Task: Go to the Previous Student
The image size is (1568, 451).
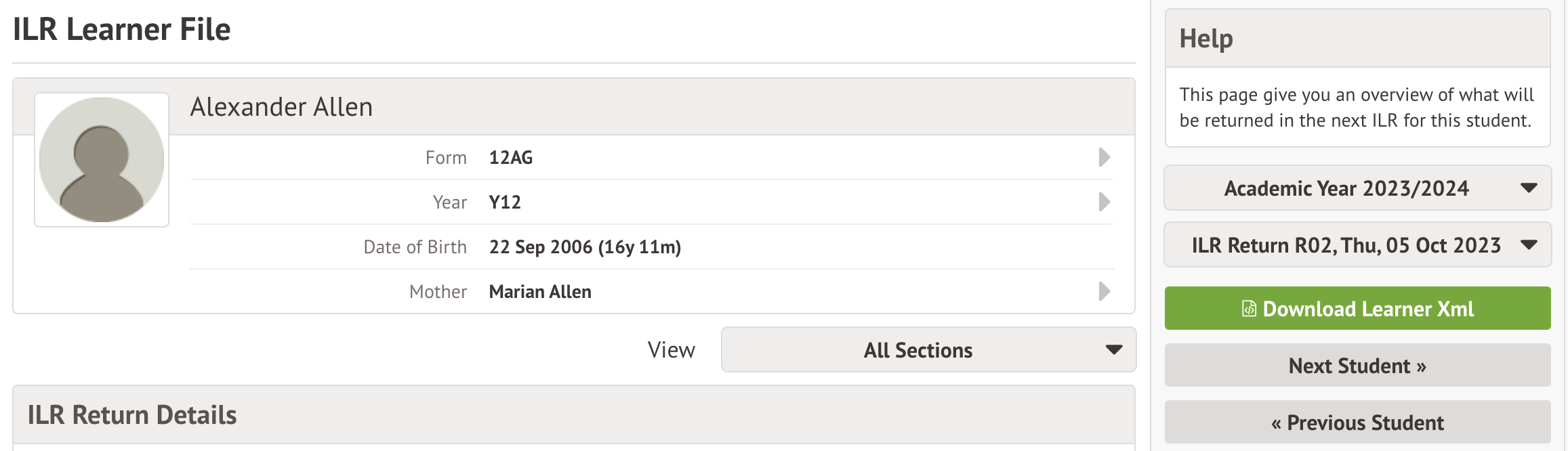Action: (1357, 423)
